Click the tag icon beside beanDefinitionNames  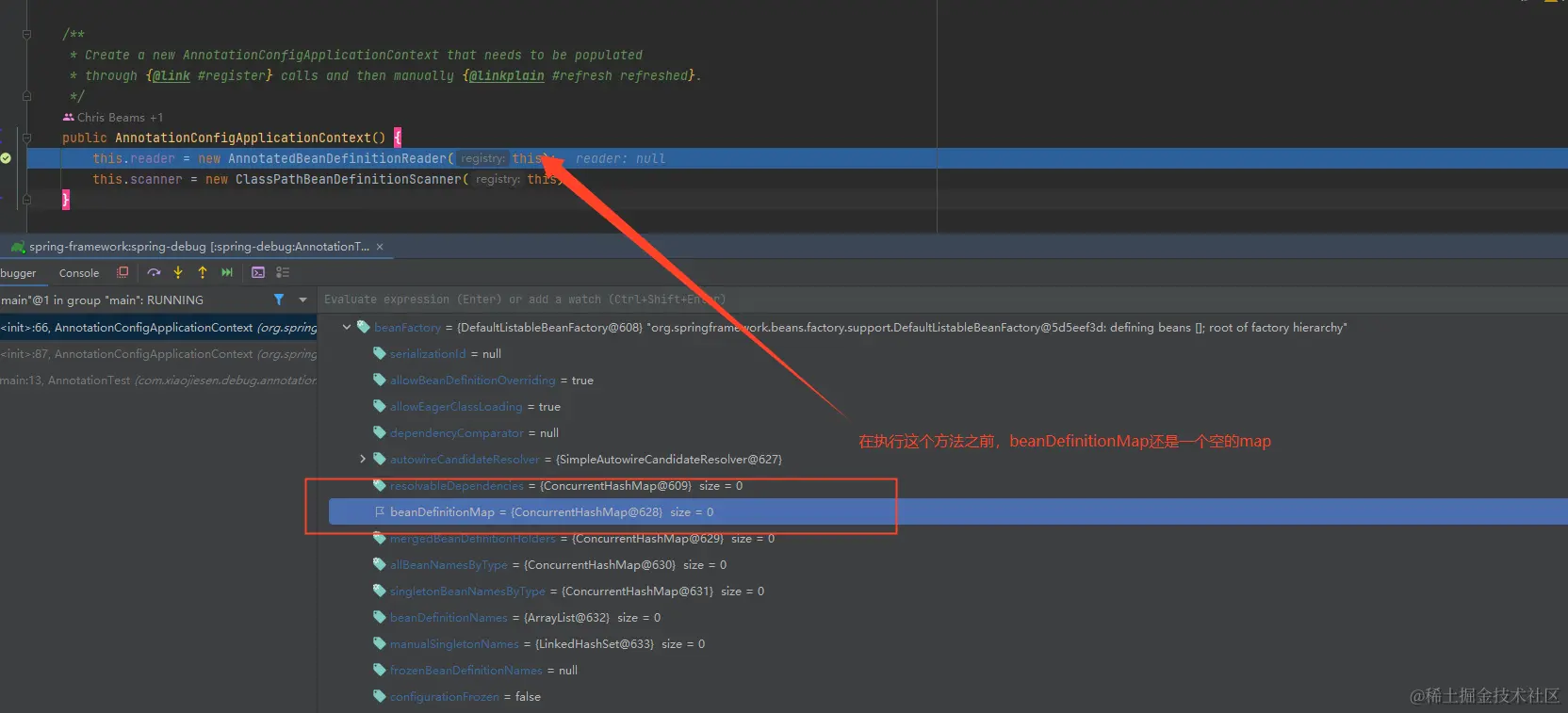[x=380, y=617]
